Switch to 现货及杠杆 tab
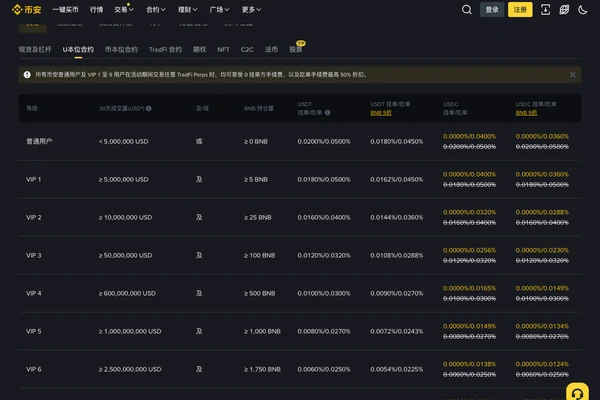The width and height of the screenshot is (600, 400). [35, 49]
